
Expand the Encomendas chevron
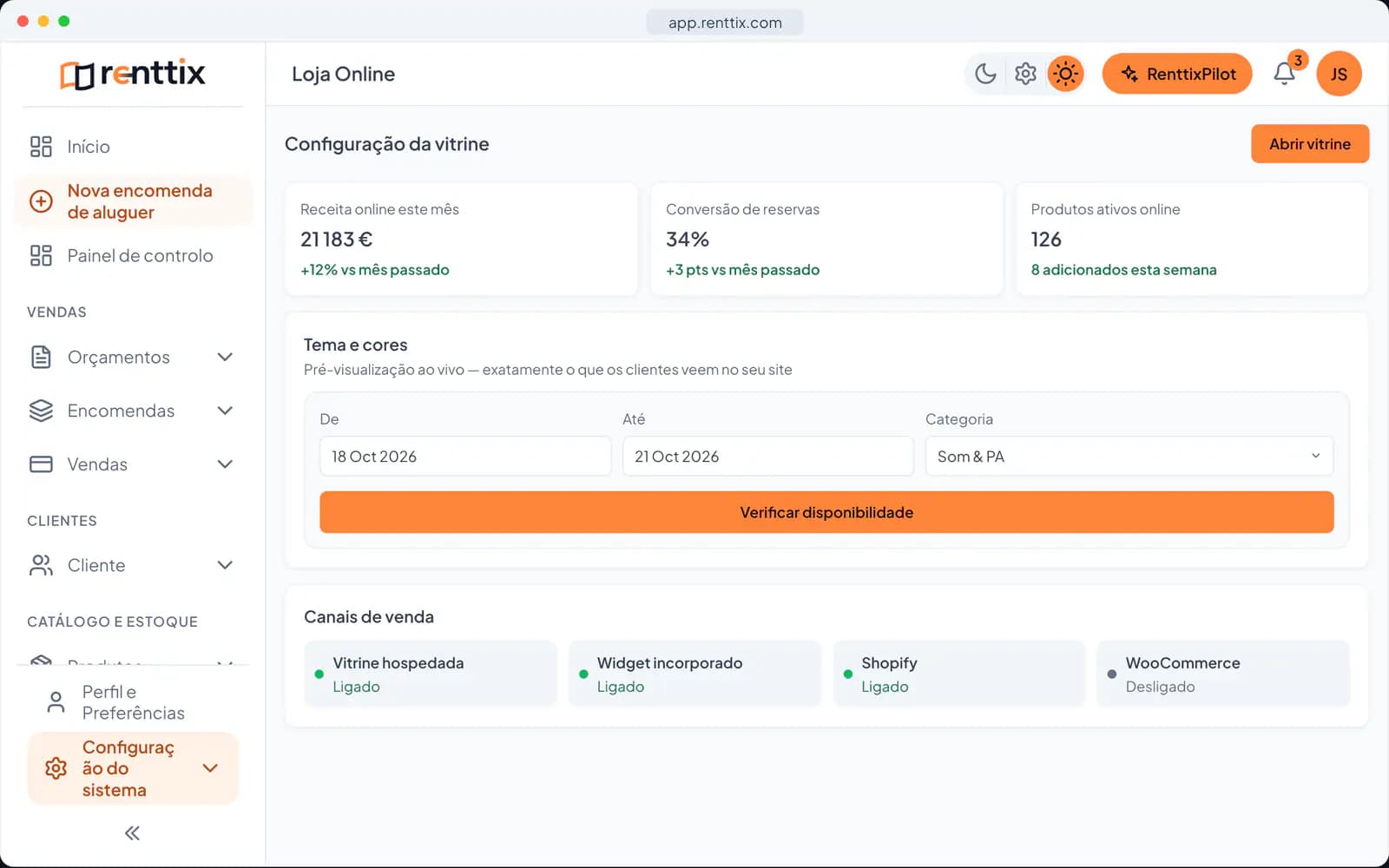(225, 411)
